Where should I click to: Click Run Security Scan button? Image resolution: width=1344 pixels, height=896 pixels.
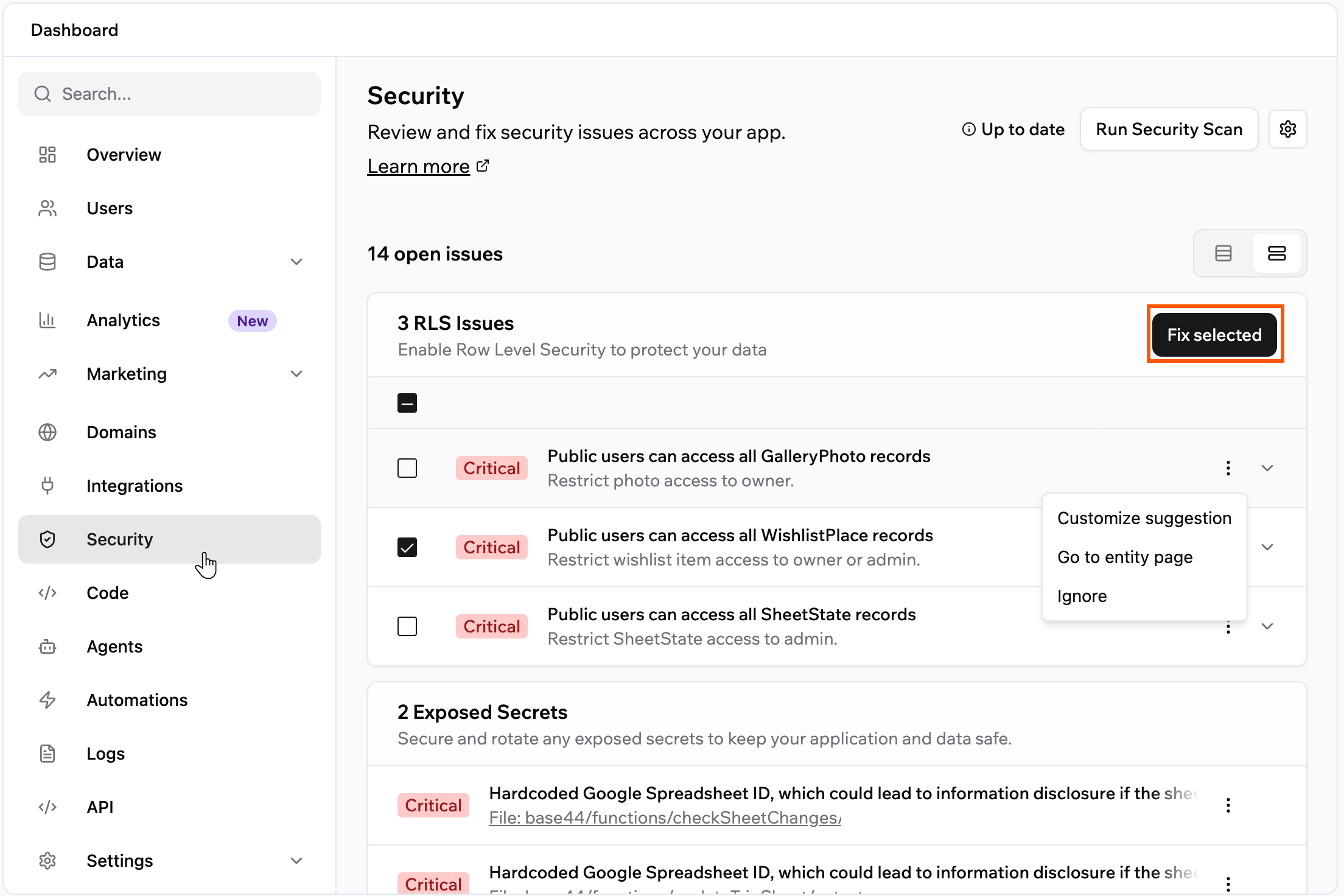[1169, 129]
